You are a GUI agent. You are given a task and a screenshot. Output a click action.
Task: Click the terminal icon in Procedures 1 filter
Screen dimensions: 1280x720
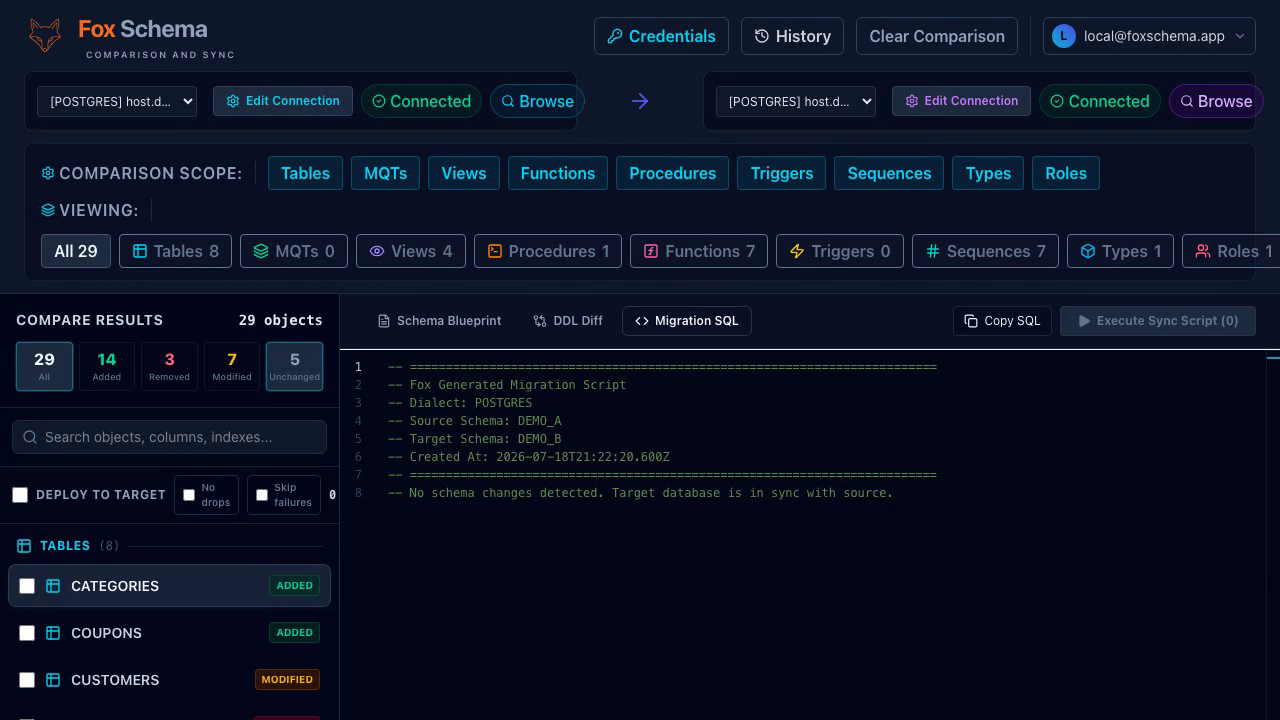coord(495,251)
